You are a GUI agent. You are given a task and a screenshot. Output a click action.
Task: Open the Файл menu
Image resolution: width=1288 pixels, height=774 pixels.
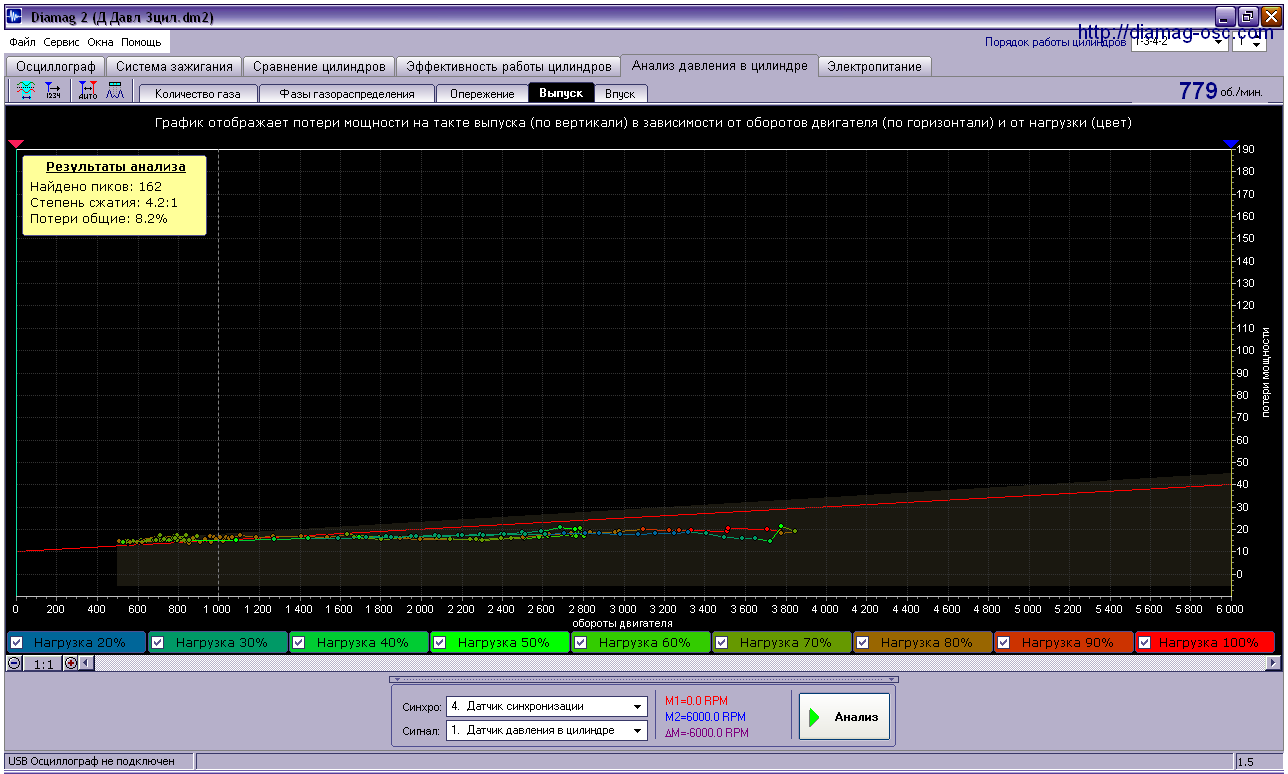click(22, 43)
